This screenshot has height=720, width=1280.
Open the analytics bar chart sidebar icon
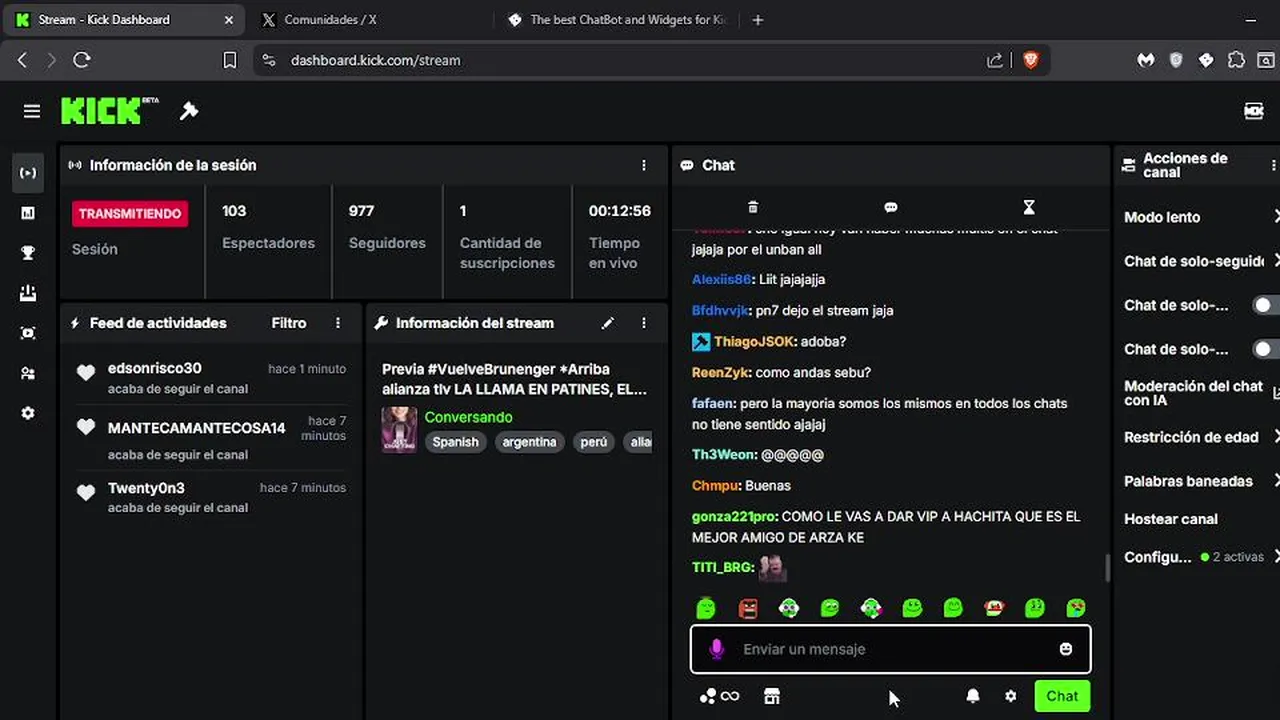click(28, 213)
